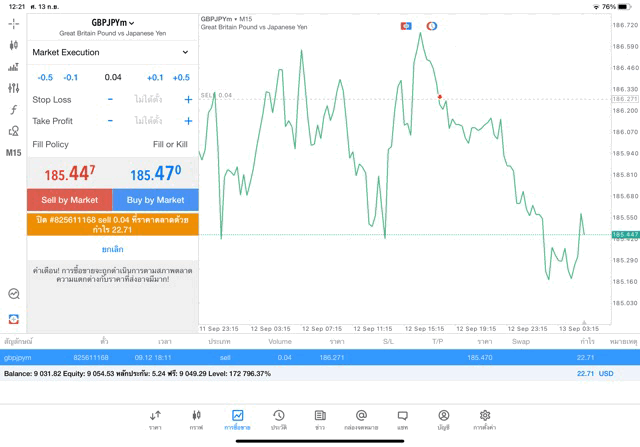Open the candlestick chart type icon
Screen dimensions: 640x447
click(x=13, y=45)
